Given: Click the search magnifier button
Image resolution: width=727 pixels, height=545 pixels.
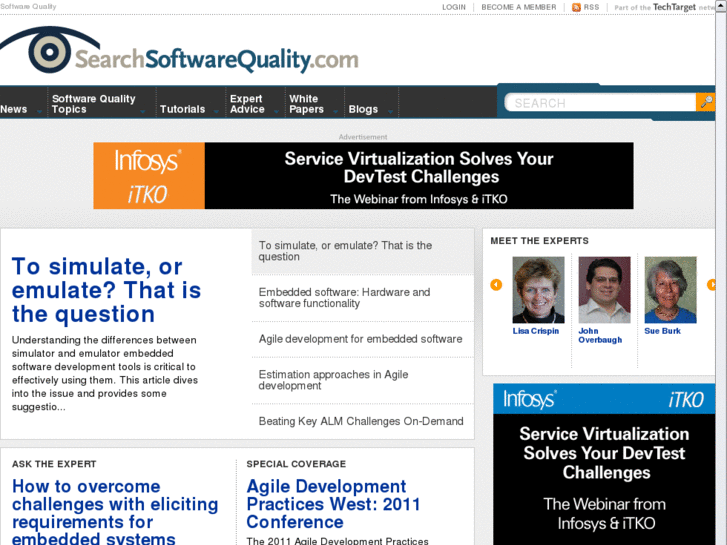Looking at the screenshot, I should click(705, 102).
